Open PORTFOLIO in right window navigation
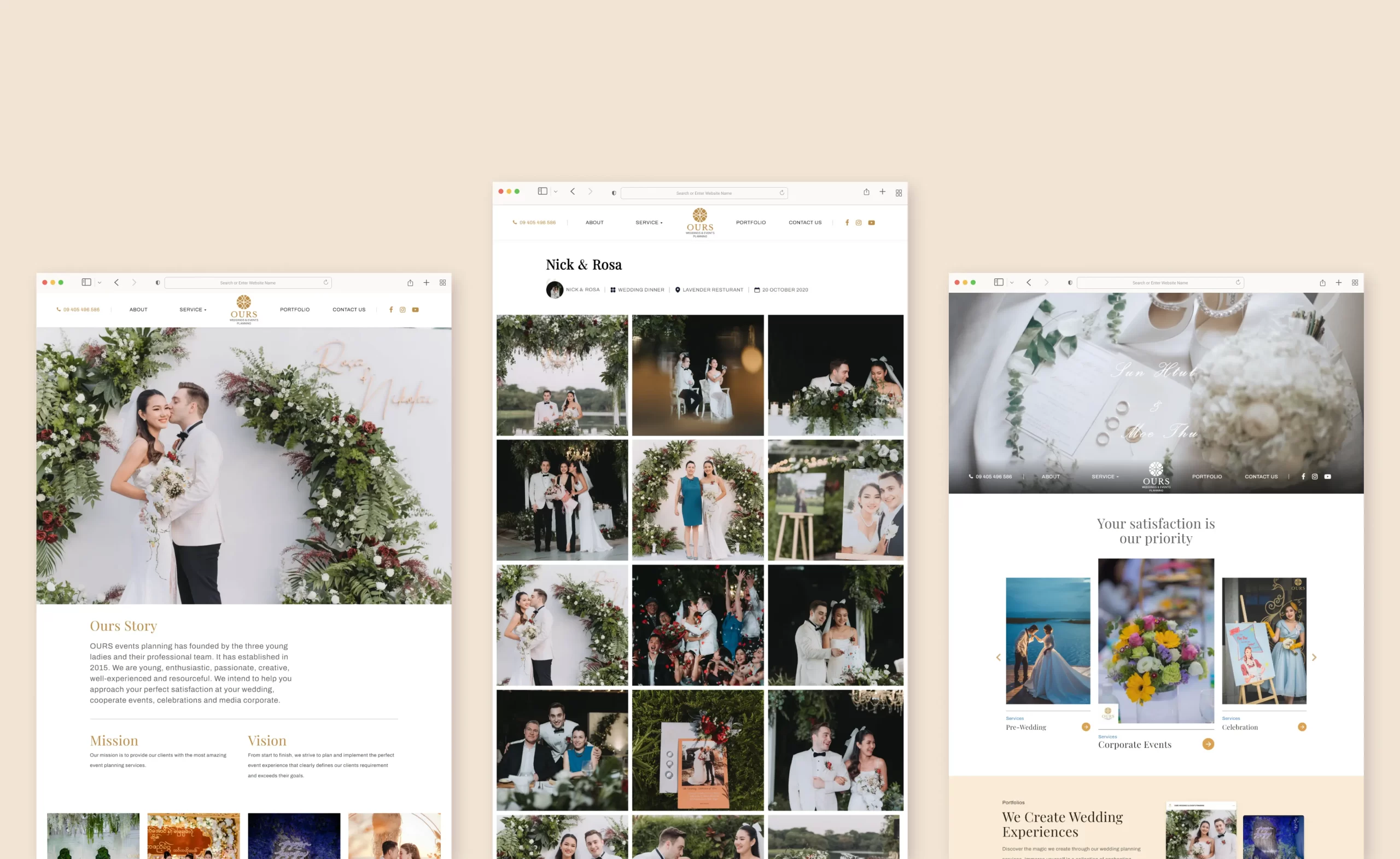 [x=1207, y=477]
